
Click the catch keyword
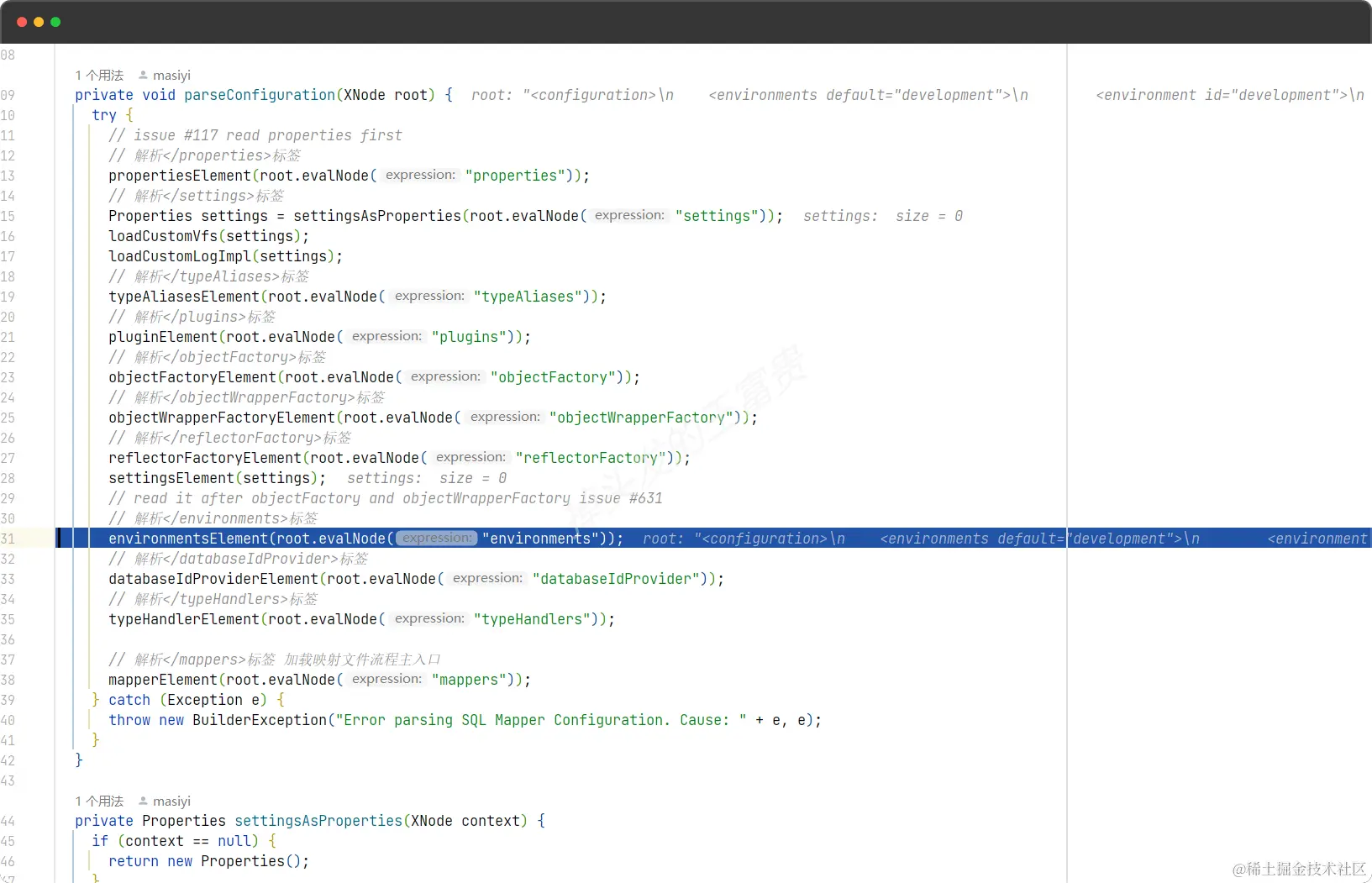129,700
